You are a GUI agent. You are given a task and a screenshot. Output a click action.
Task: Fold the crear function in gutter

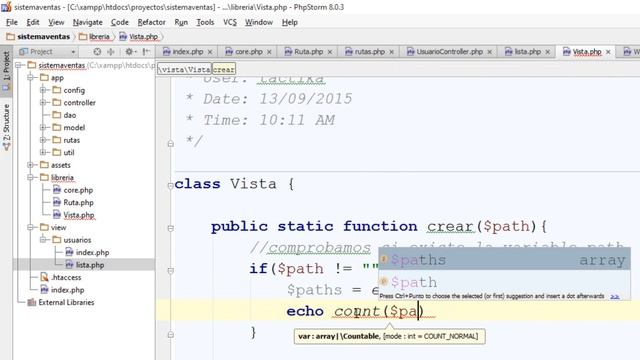coord(171,228)
